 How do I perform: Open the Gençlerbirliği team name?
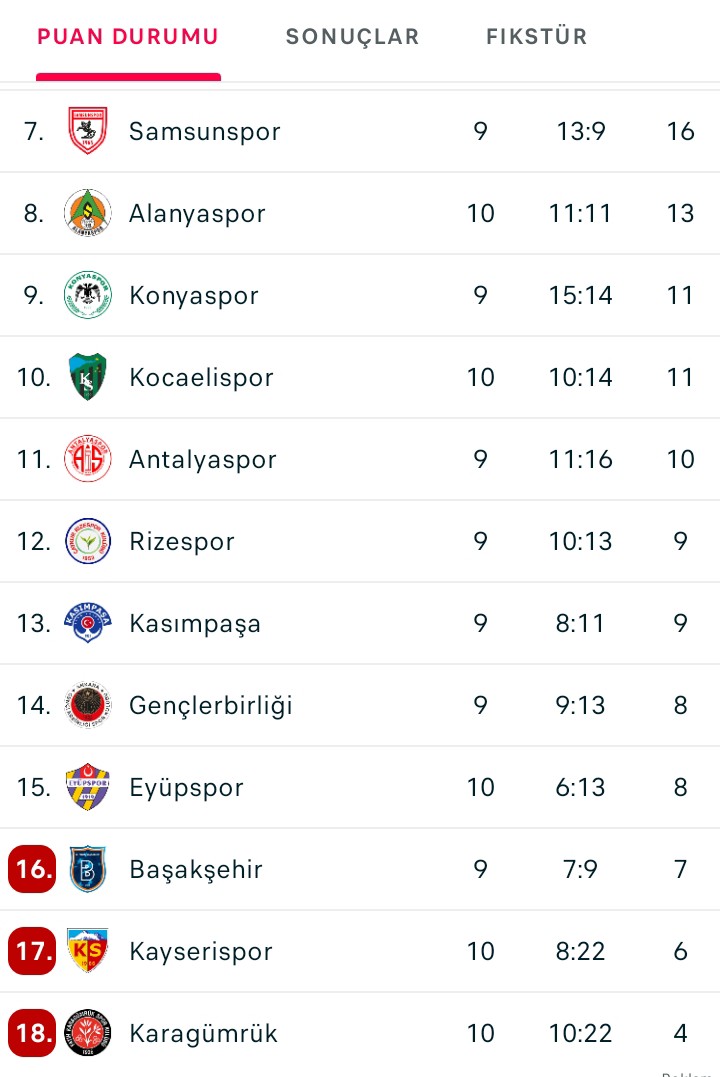(x=210, y=705)
